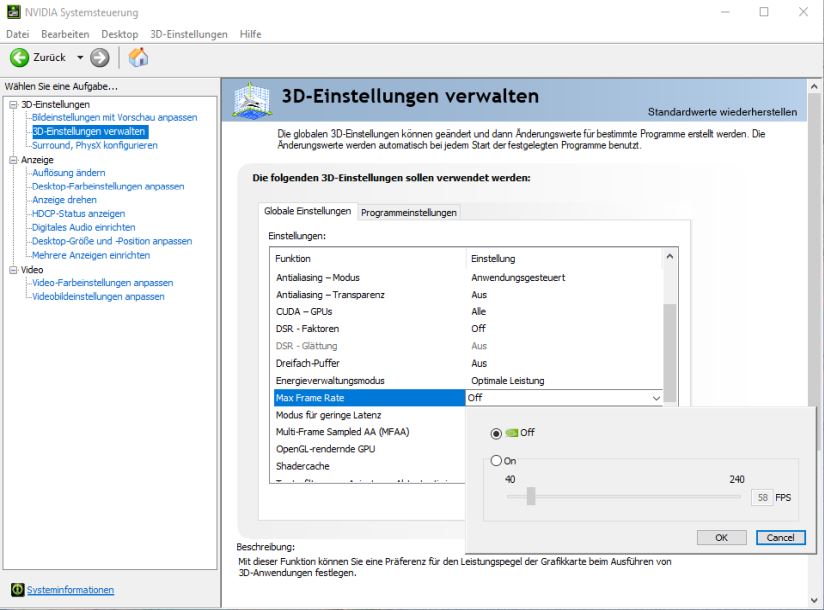Click the NVIDIA app icon in the title bar
The height and width of the screenshot is (610, 824).
[x=14, y=12]
